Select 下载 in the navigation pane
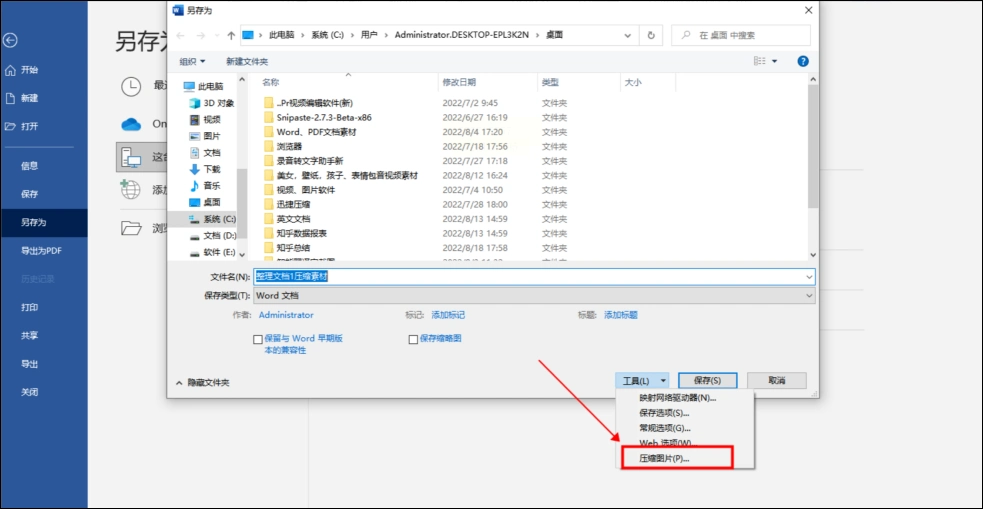This screenshot has width=983, height=509. point(205,169)
